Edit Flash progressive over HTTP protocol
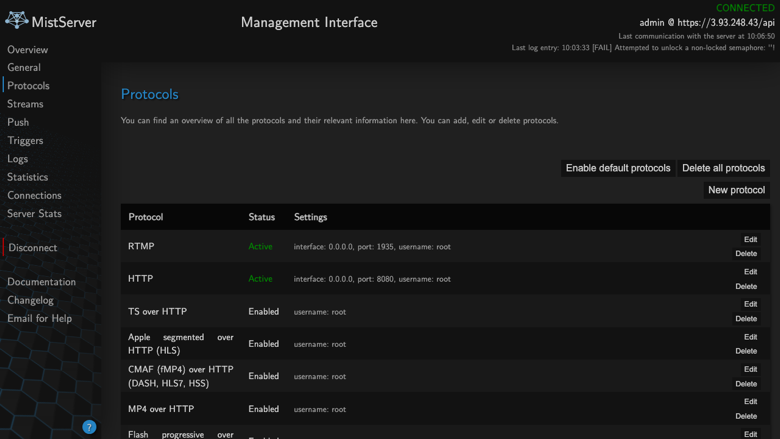The image size is (780, 439). click(x=750, y=434)
